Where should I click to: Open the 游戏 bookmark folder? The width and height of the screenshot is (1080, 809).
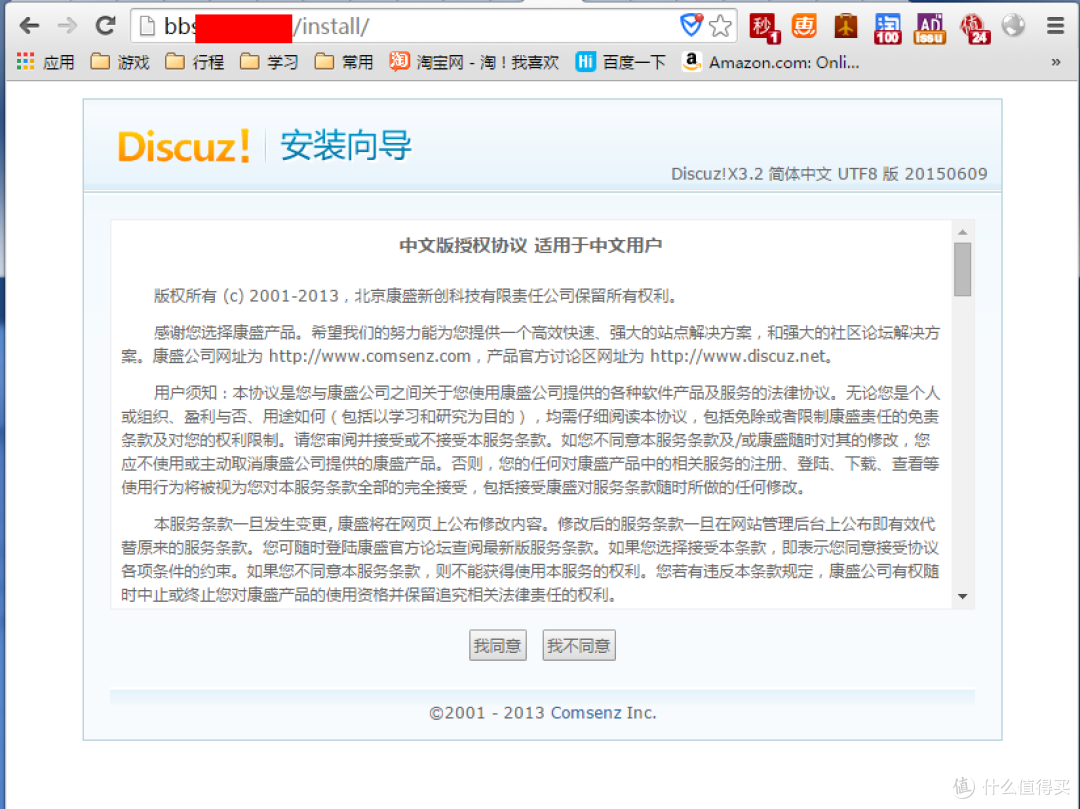(x=121, y=62)
